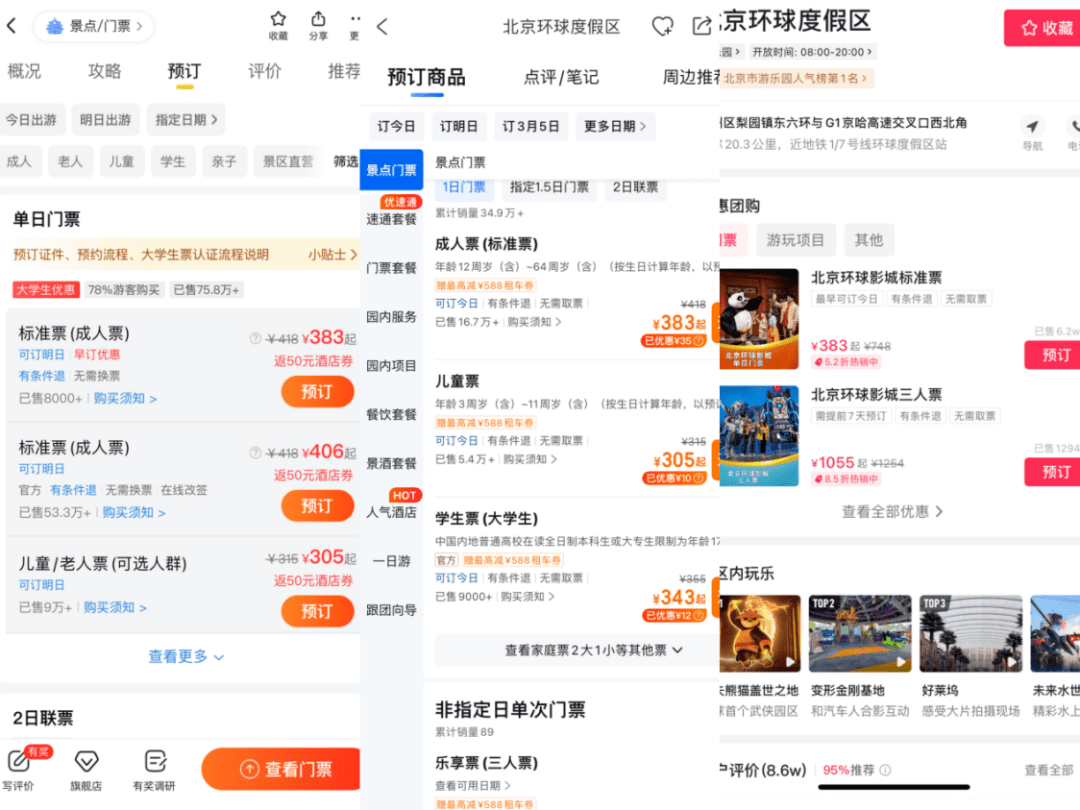Switch to the 2日联票 ticket tab
This screenshot has height=810, width=1080.
(x=636, y=187)
